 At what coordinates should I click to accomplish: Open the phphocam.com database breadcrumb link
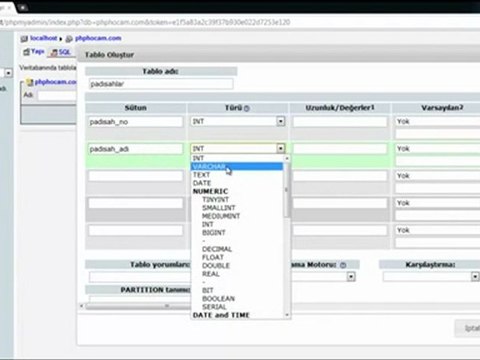point(98,38)
